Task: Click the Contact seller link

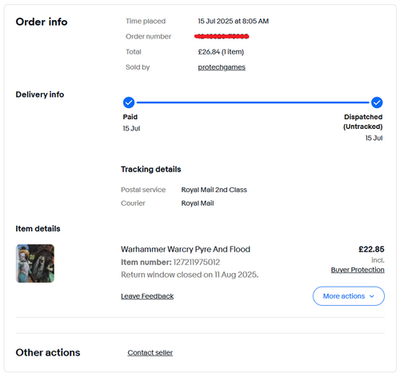Action: pos(150,353)
